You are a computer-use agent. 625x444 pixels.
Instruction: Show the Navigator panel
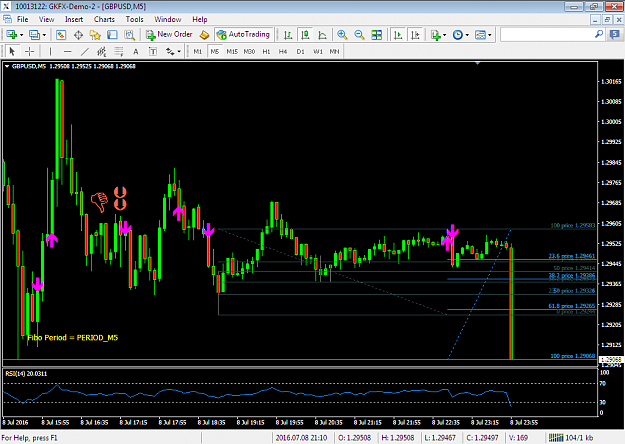95,35
